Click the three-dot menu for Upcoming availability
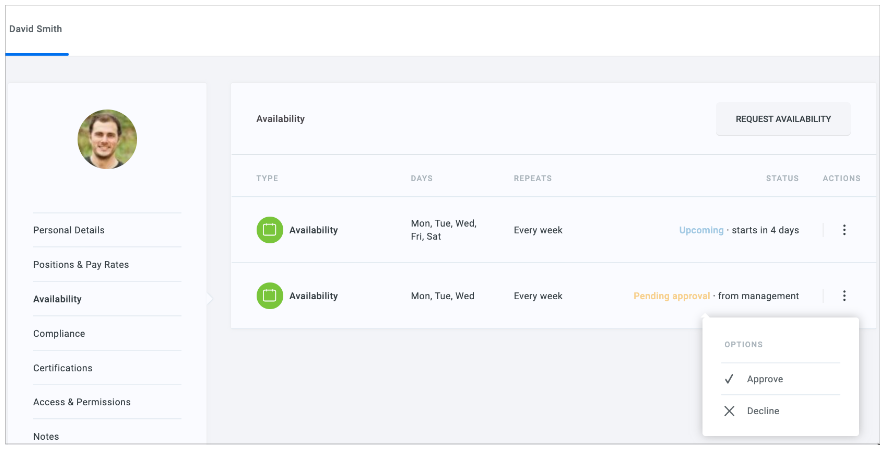 (x=844, y=230)
